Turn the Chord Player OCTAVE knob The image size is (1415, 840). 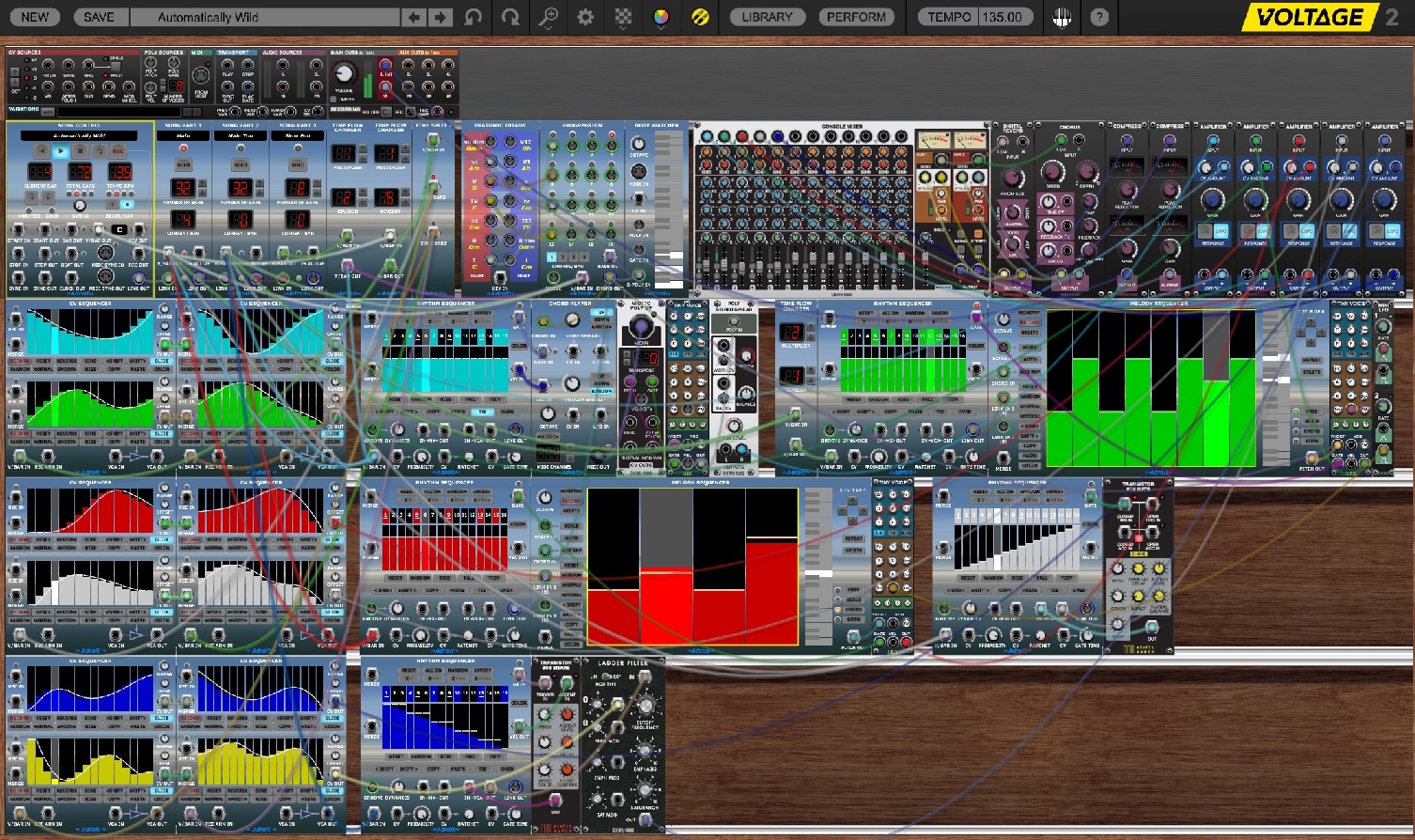coord(548,413)
